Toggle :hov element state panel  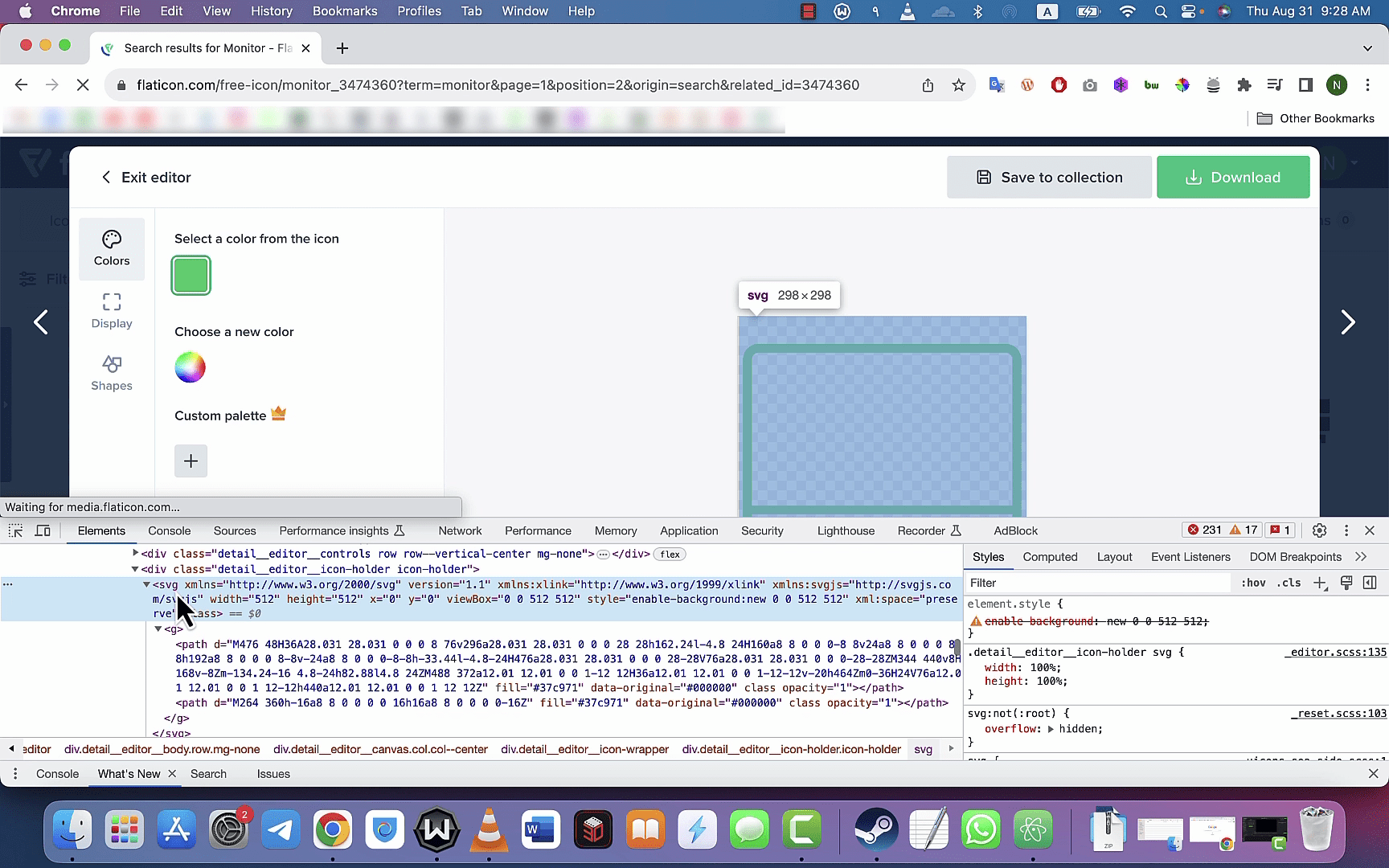coord(1253,583)
